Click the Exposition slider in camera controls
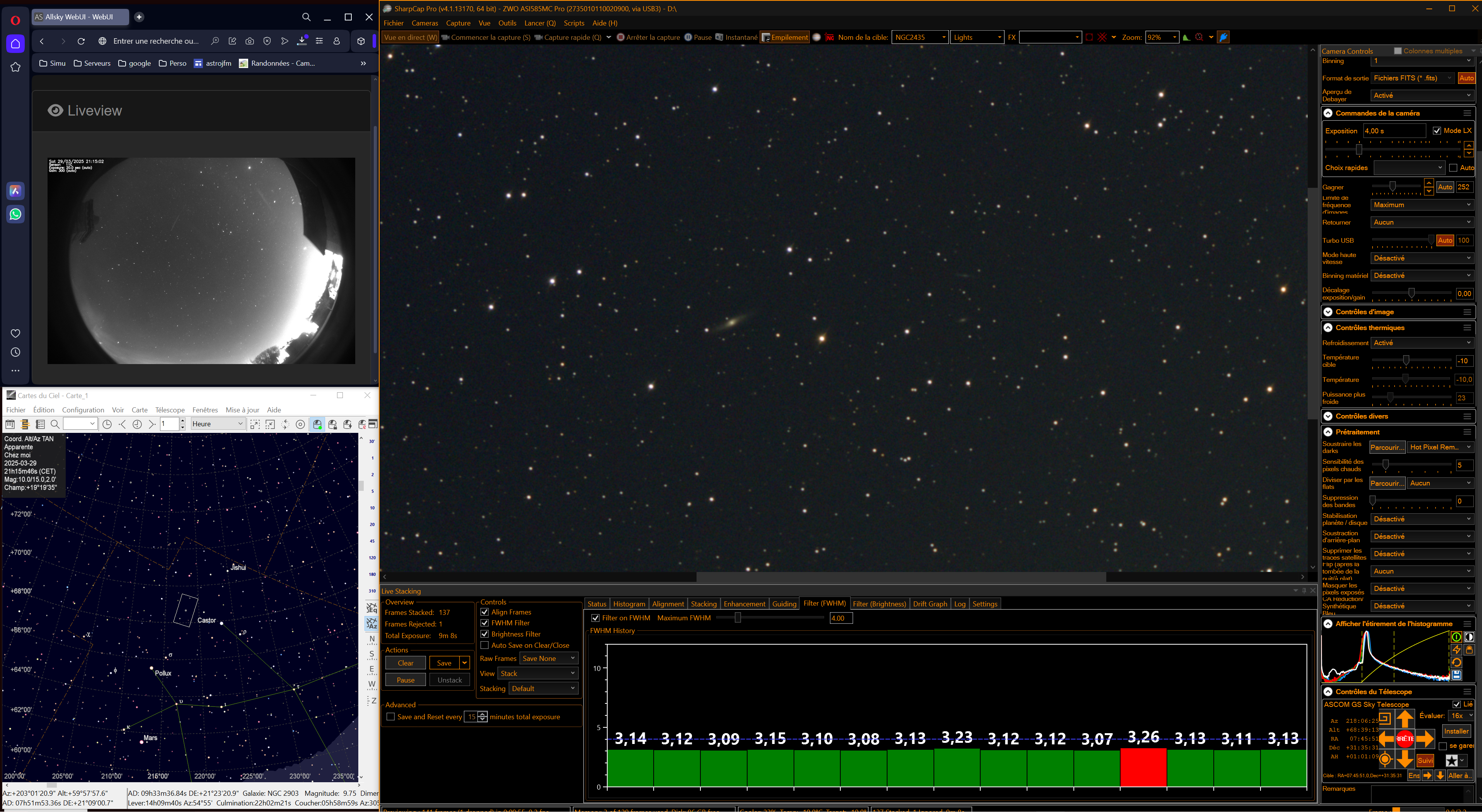Image resolution: width=1482 pixels, height=812 pixels. pos(1393,150)
